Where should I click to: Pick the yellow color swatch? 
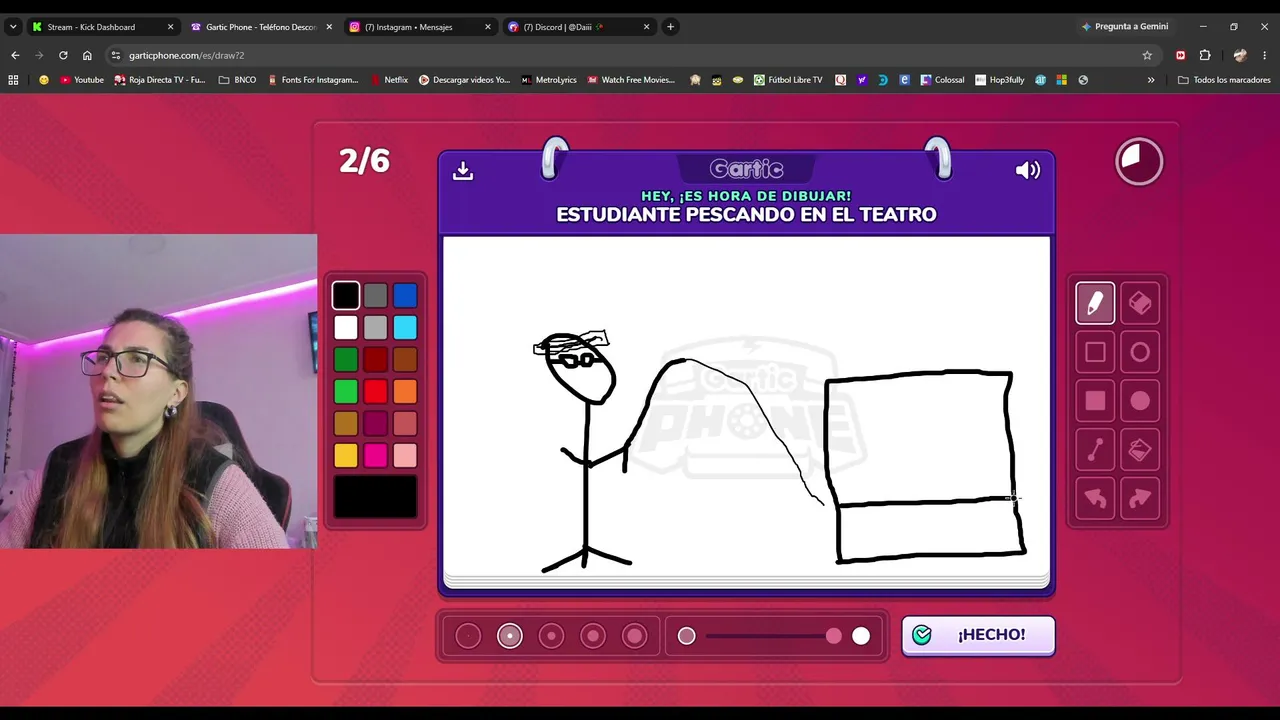pyautogui.click(x=346, y=455)
